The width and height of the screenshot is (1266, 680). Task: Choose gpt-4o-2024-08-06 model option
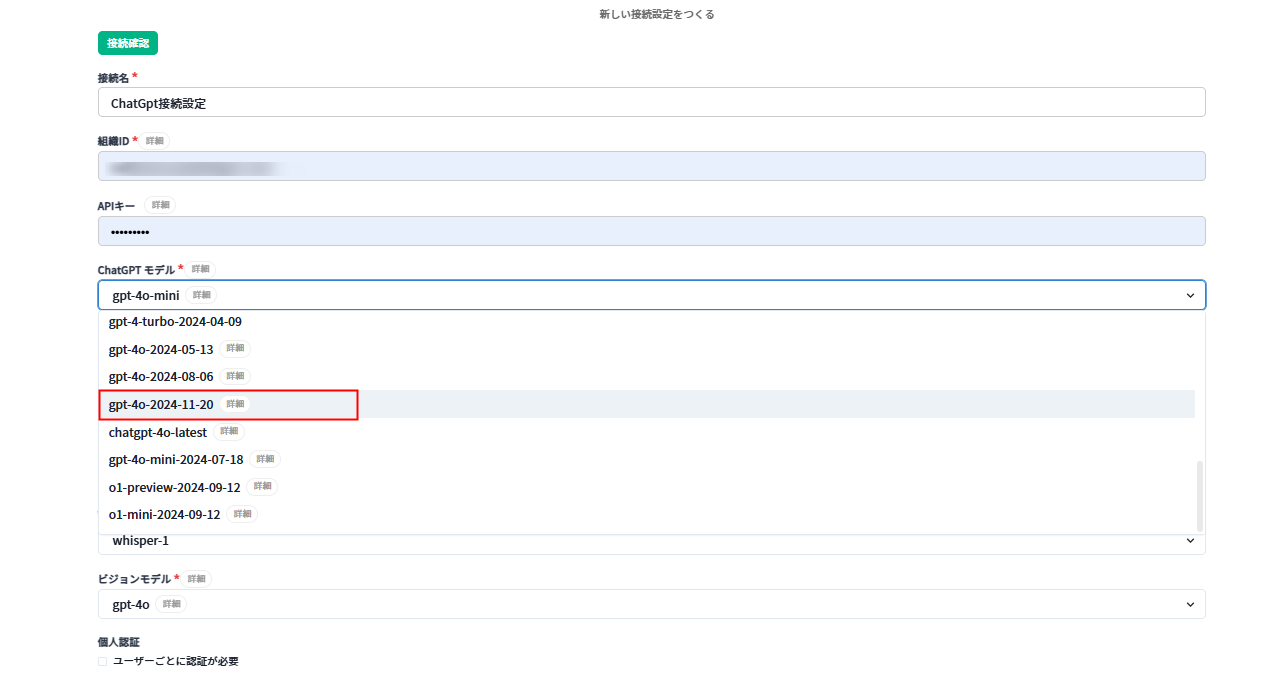pos(647,377)
